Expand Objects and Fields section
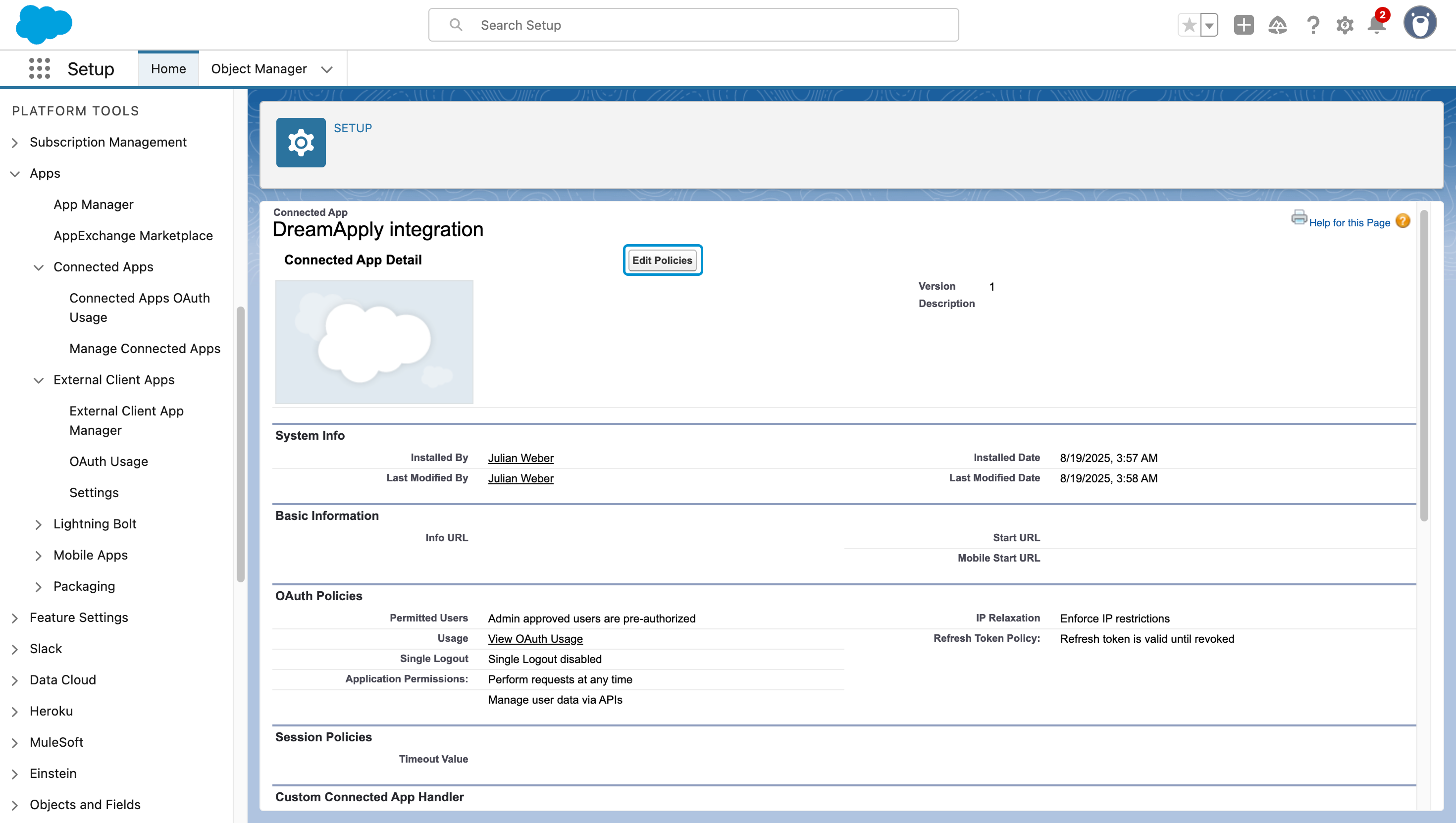Screen dimensions: 1456x823 point(15,805)
